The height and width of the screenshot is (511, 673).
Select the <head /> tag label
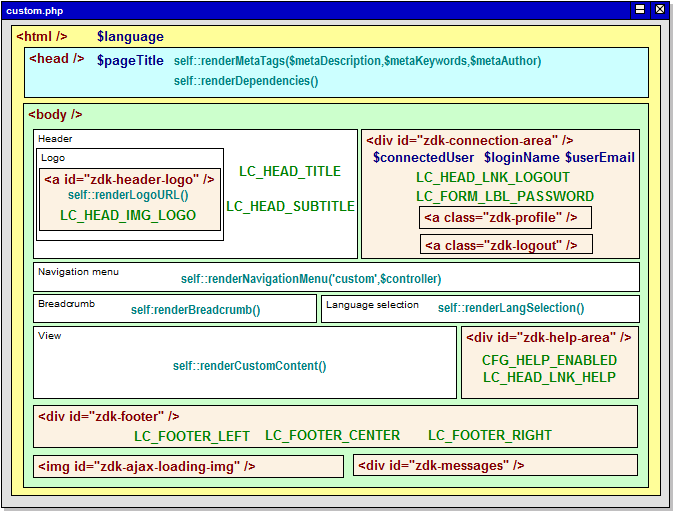pyautogui.click(x=56, y=58)
